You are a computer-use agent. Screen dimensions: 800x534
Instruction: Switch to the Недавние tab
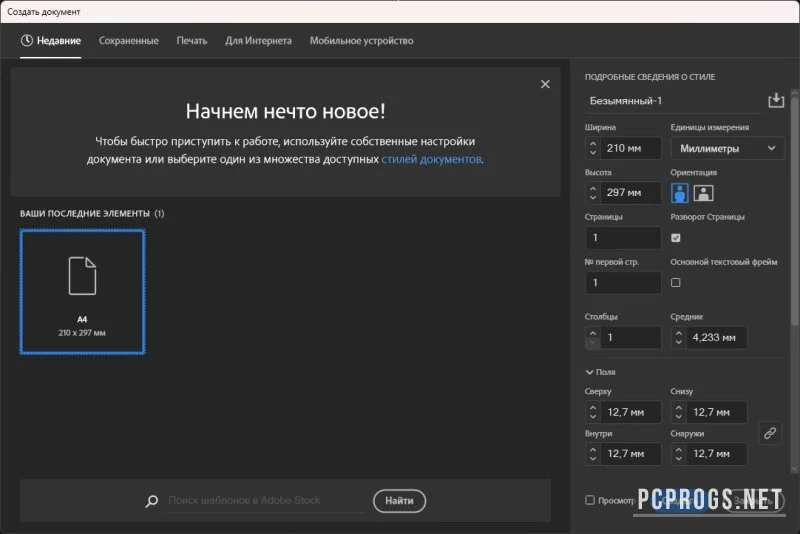click(x=51, y=41)
